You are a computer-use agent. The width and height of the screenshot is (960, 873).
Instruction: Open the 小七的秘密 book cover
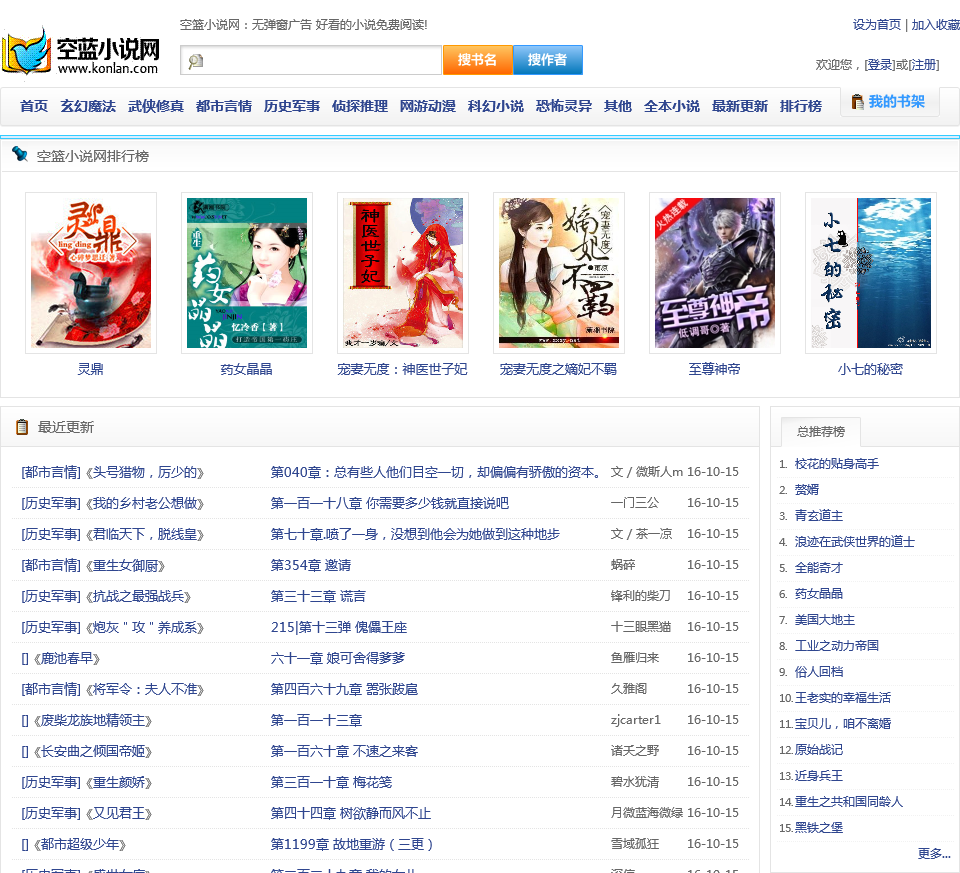(871, 273)
